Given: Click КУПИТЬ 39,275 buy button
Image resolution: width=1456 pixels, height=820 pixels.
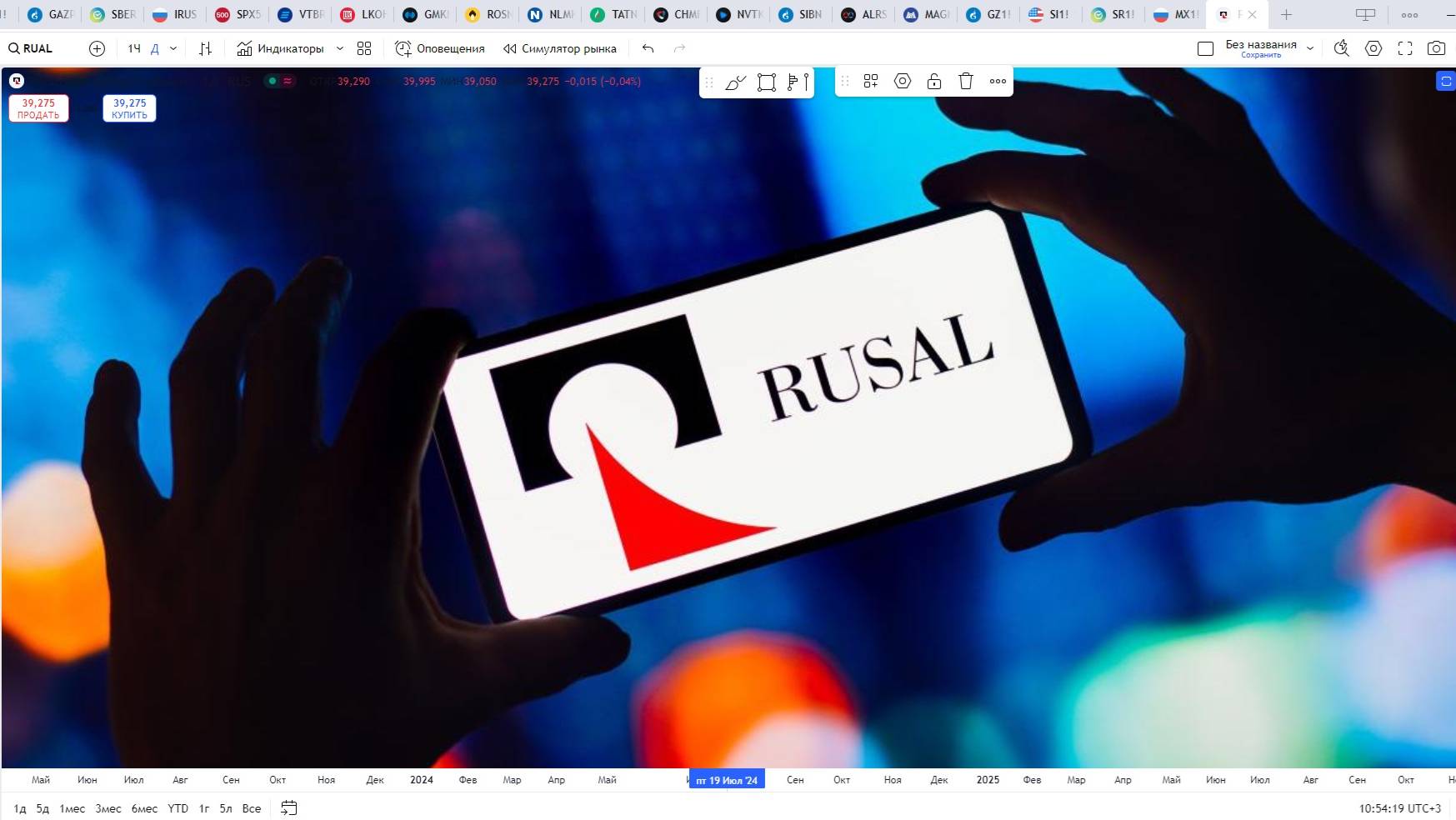Looking at the screenshot, I should tap(129, 108).
